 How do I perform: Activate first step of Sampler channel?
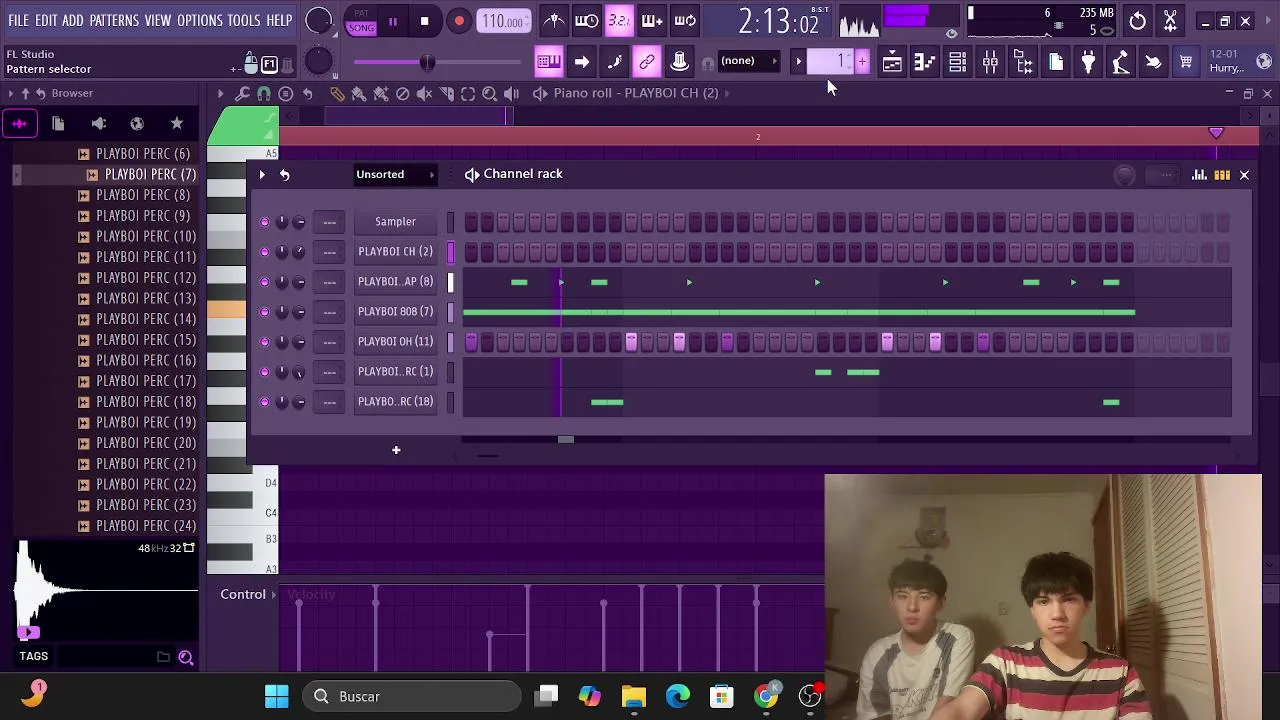point(471,222)
